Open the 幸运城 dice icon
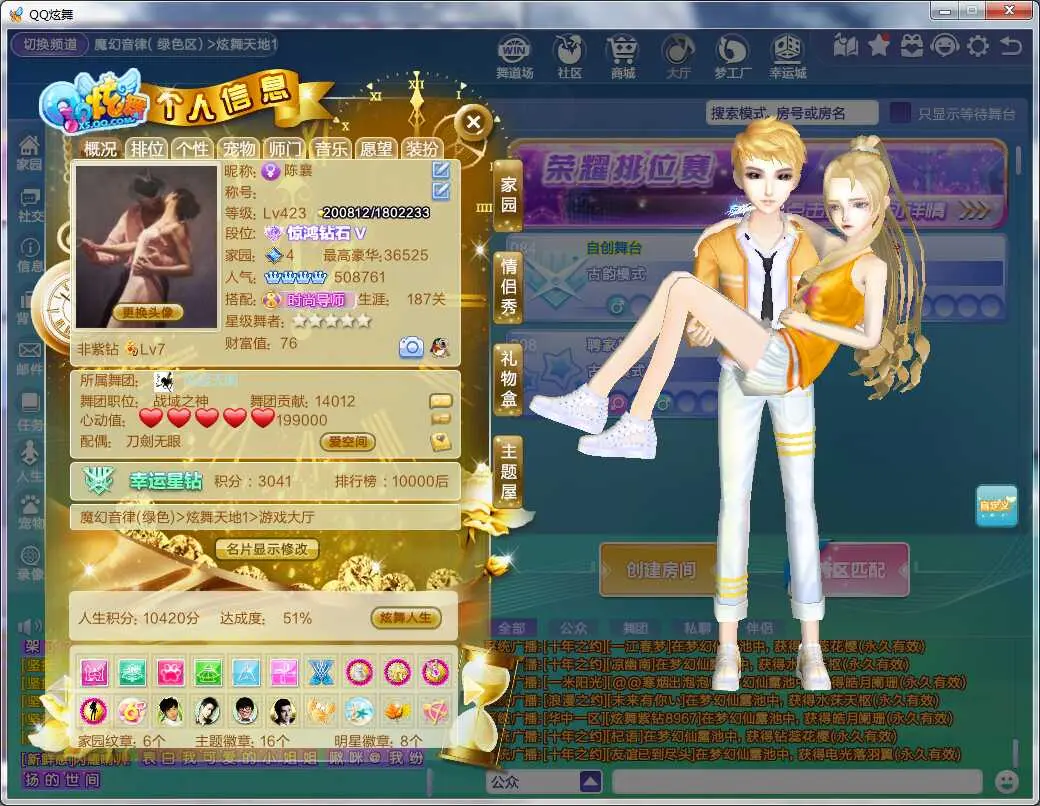The height and width of the screenshot is (806, 1040). tap(787, 56)
